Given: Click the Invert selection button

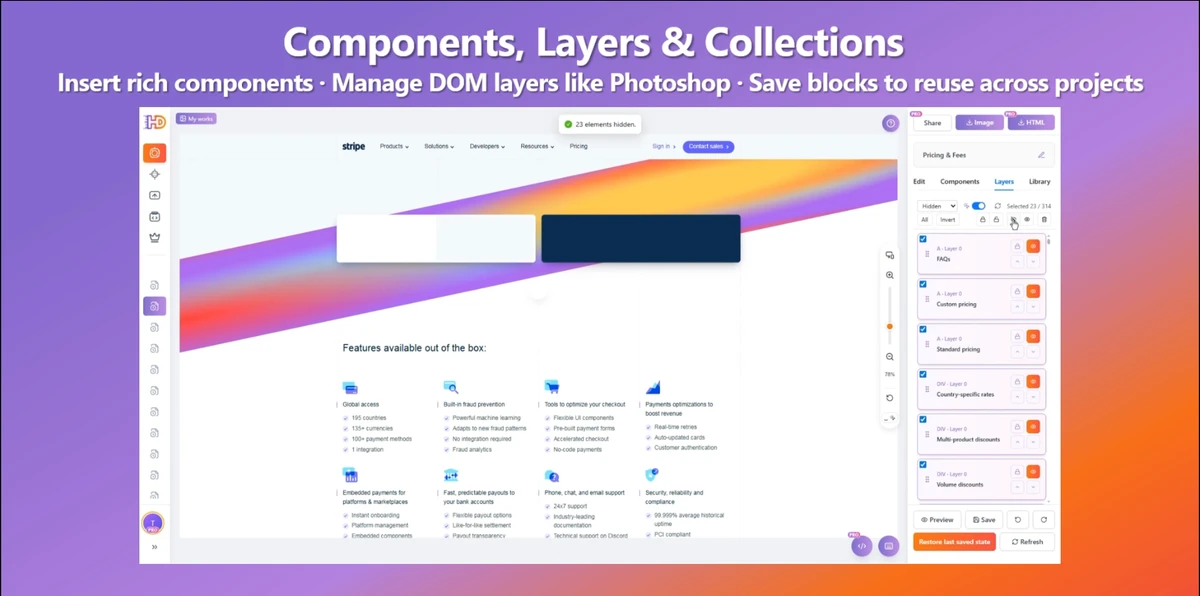Looking at the screenshot, I should click(x=947, y=220).
